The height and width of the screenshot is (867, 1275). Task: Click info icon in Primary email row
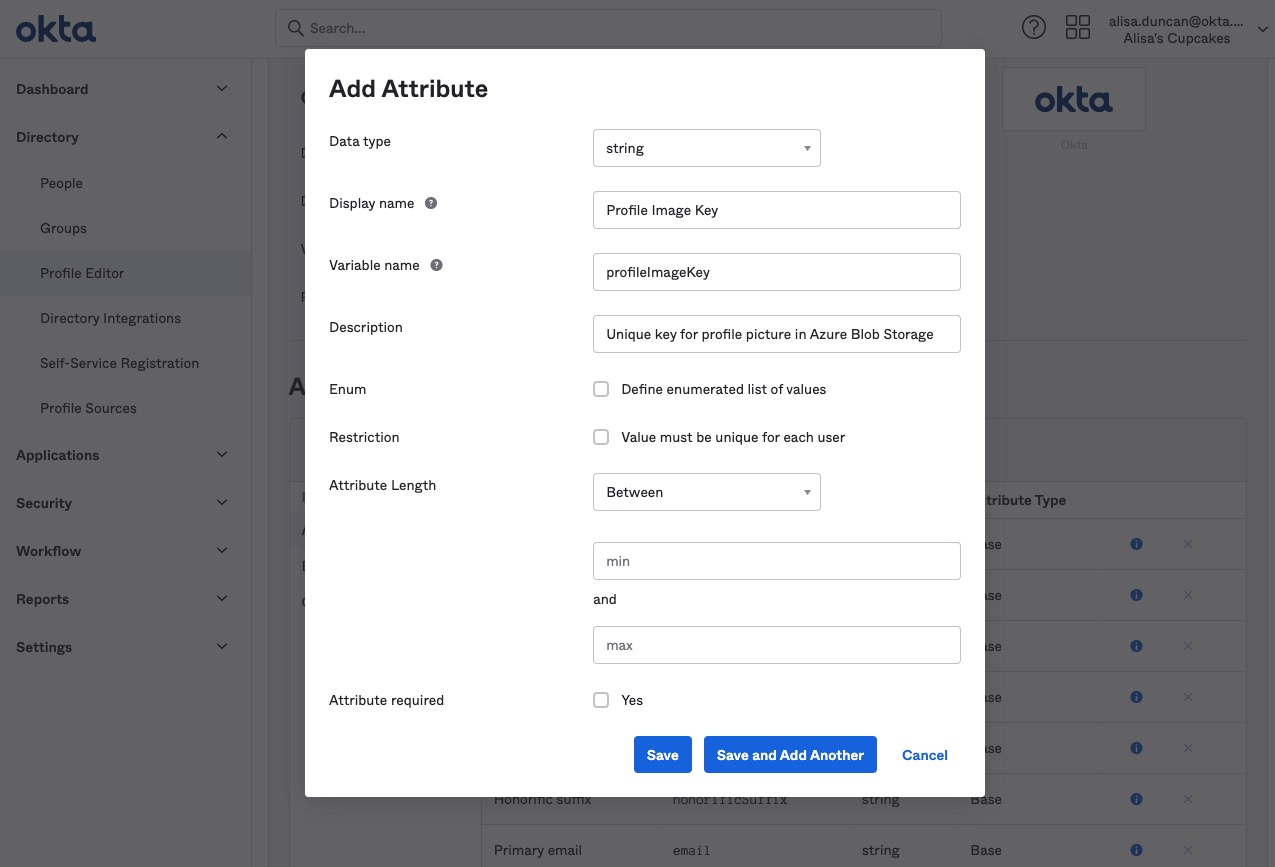(x=1136, y=850)
